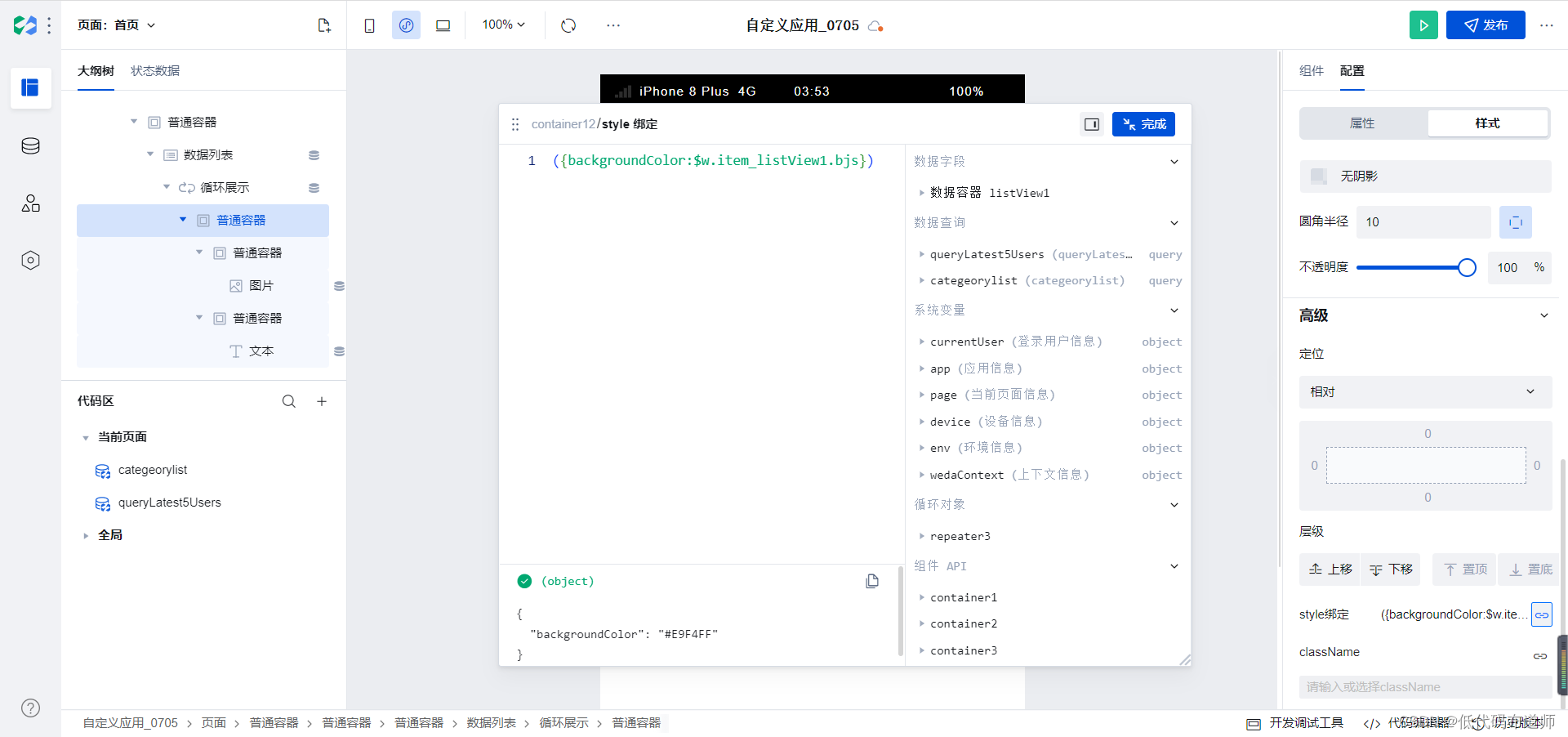Switch to the 组件 tab
The width and height of the screenshot is (1568, 737).
pos(1312,71)
